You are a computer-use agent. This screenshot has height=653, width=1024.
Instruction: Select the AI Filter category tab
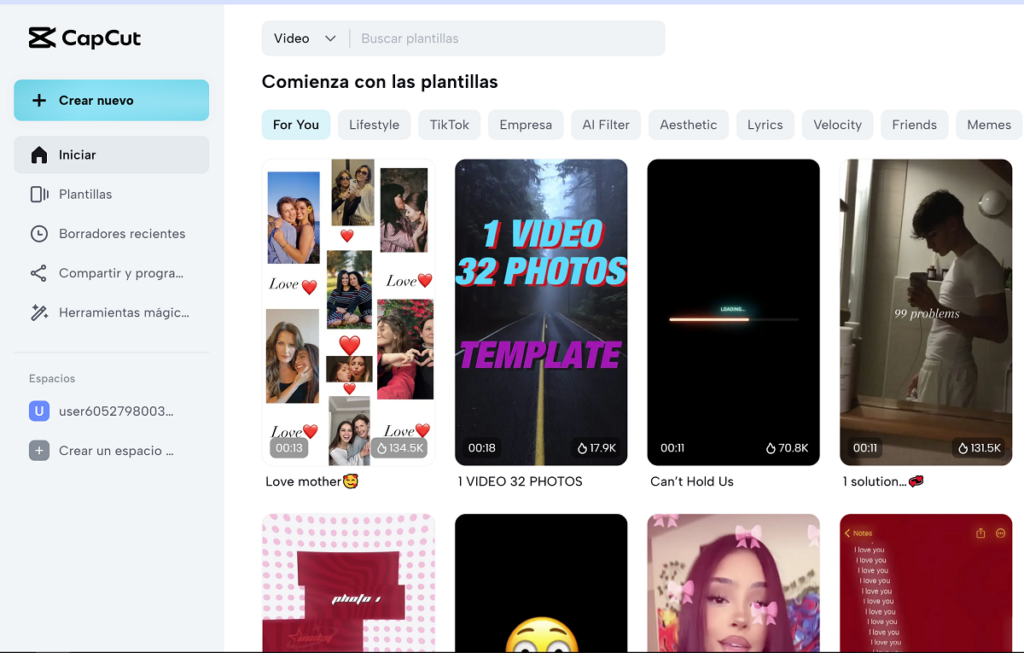606,125
